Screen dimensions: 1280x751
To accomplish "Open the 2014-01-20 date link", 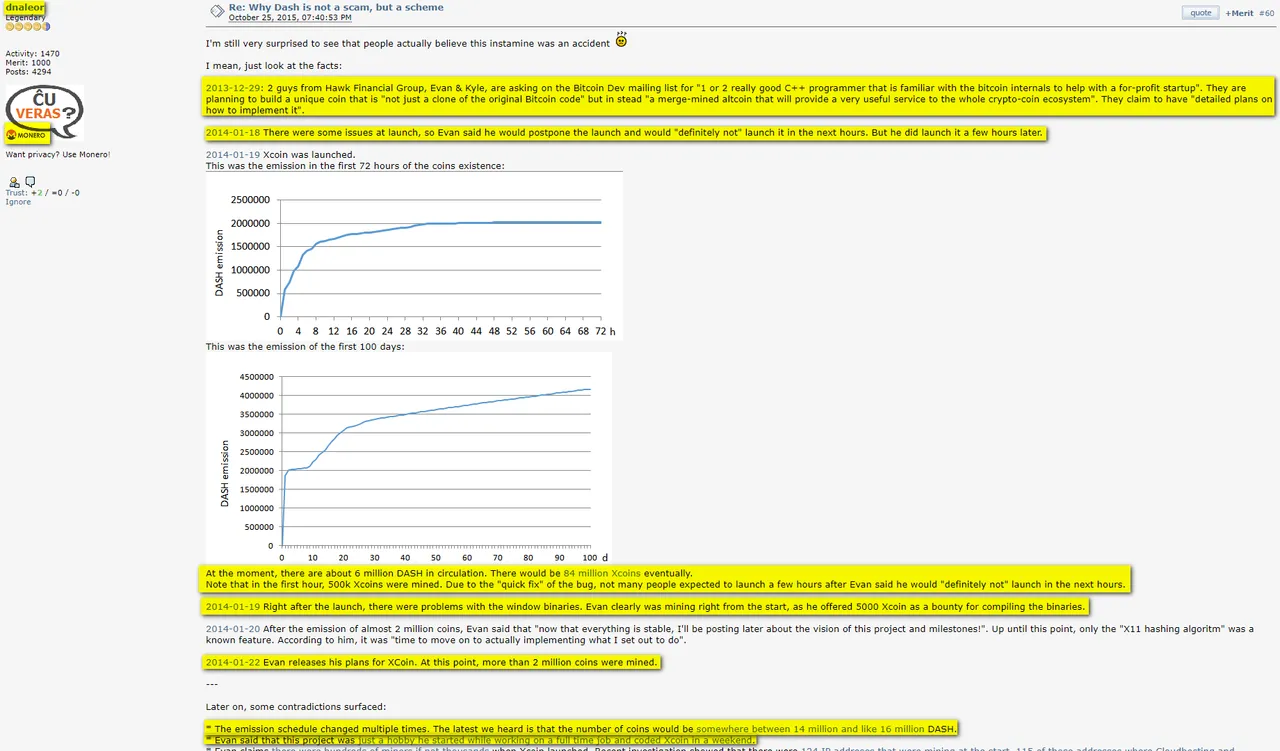I will [x=233, y=629].
